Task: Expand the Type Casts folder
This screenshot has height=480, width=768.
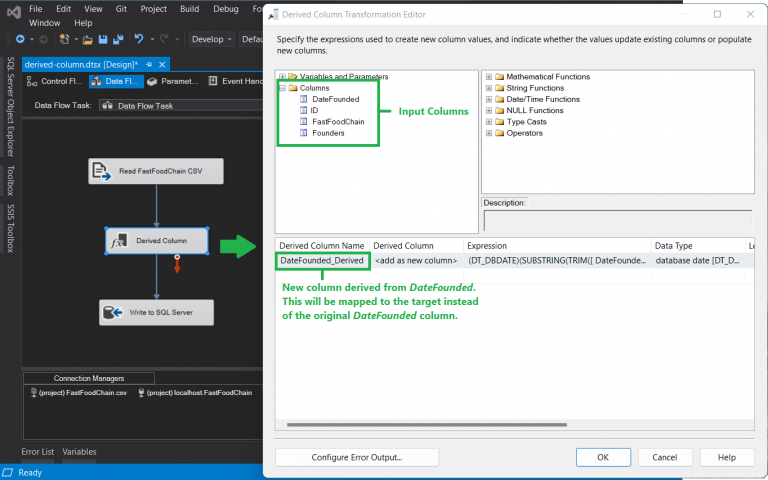Action: (489, 121)
